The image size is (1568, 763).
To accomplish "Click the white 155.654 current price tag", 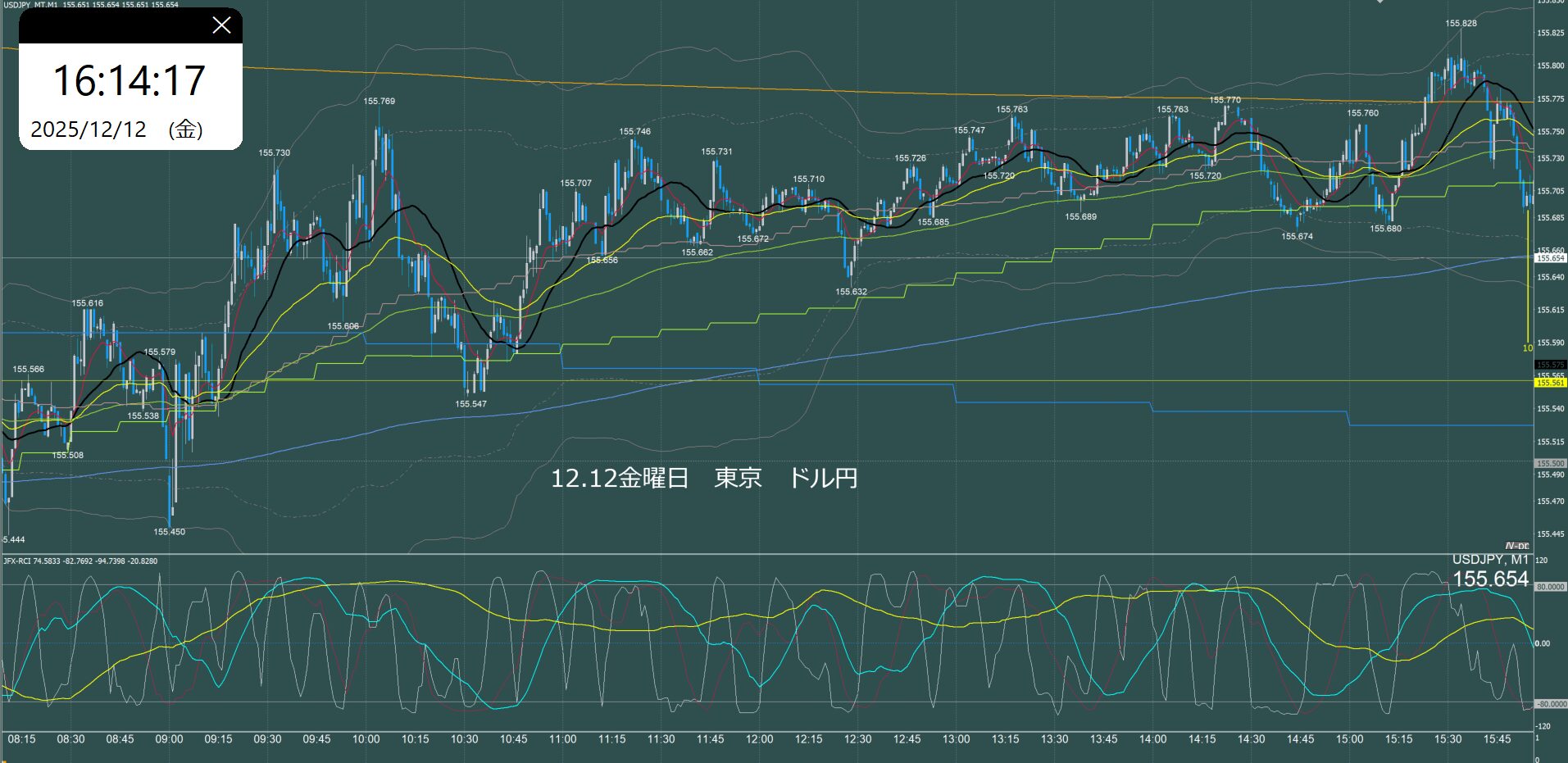I will click(x=1550, y=258).
